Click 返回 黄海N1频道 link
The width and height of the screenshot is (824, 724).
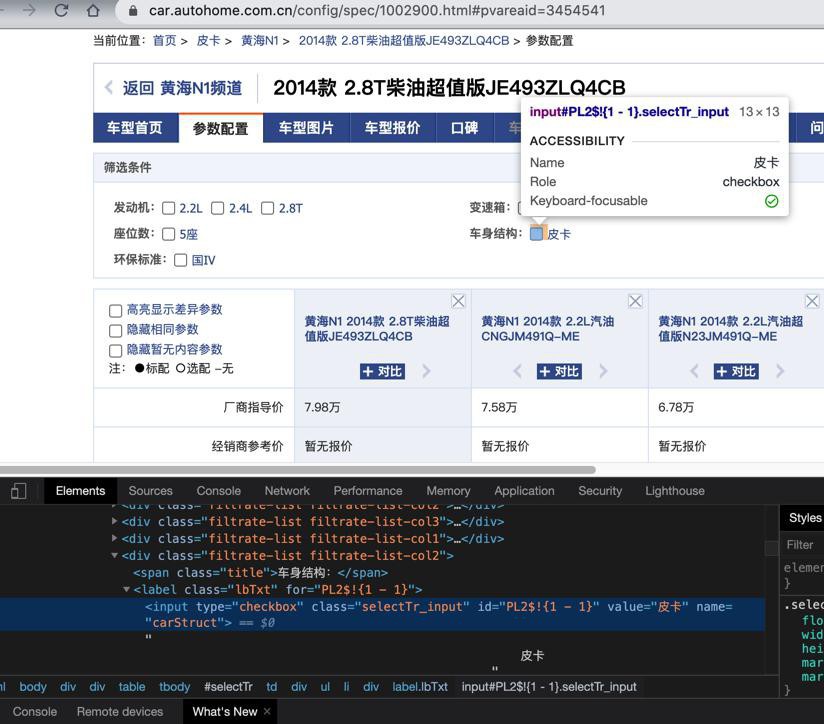pyautogui.click(x=182, y=88)
